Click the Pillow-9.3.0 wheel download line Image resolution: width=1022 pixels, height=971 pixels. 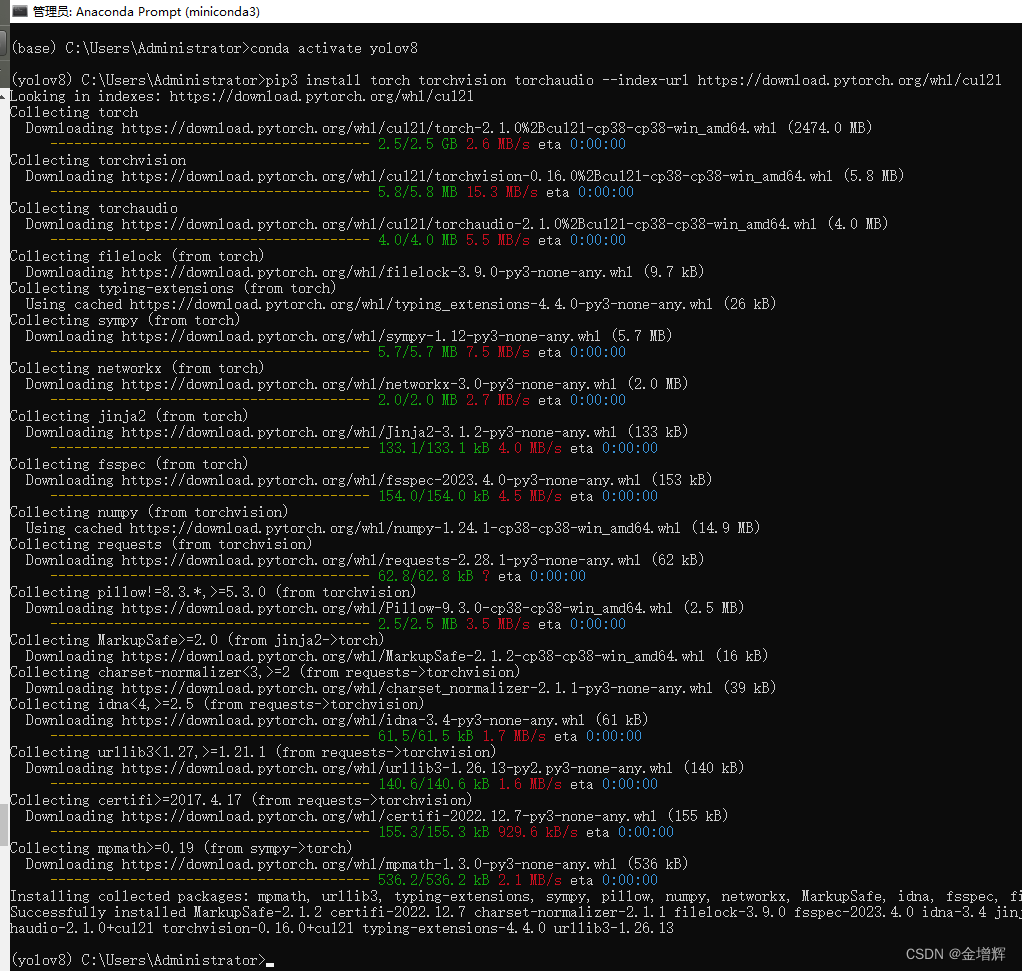click(x=385, y=609)
